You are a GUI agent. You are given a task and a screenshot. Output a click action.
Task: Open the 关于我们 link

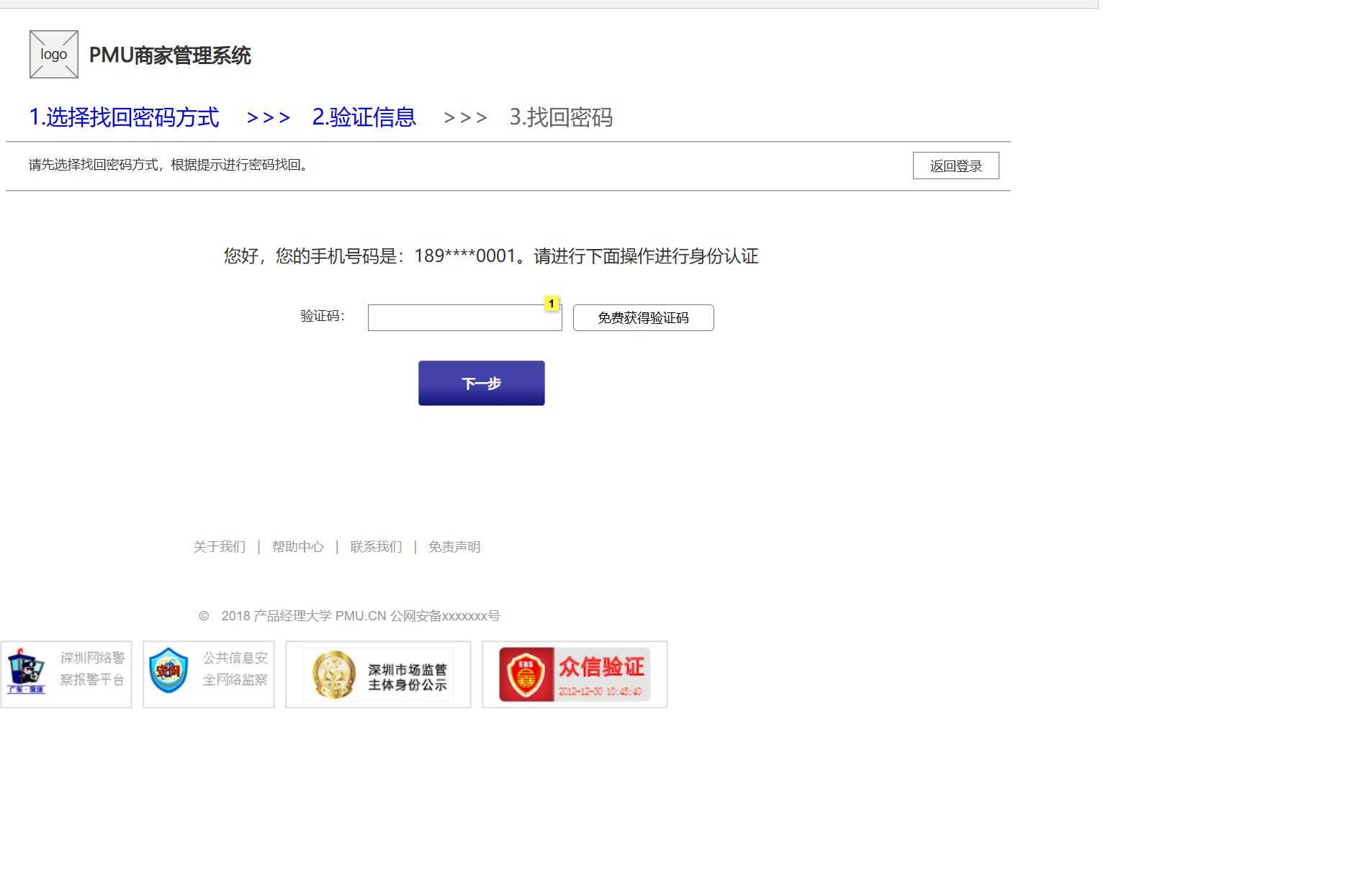pyautogui.click(x=219, y=546)
